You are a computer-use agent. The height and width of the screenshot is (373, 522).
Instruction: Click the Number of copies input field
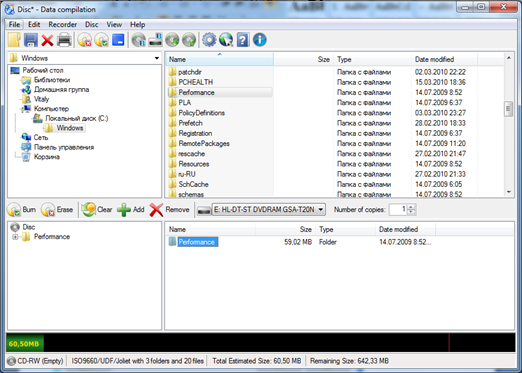click(x=398, y=210)
